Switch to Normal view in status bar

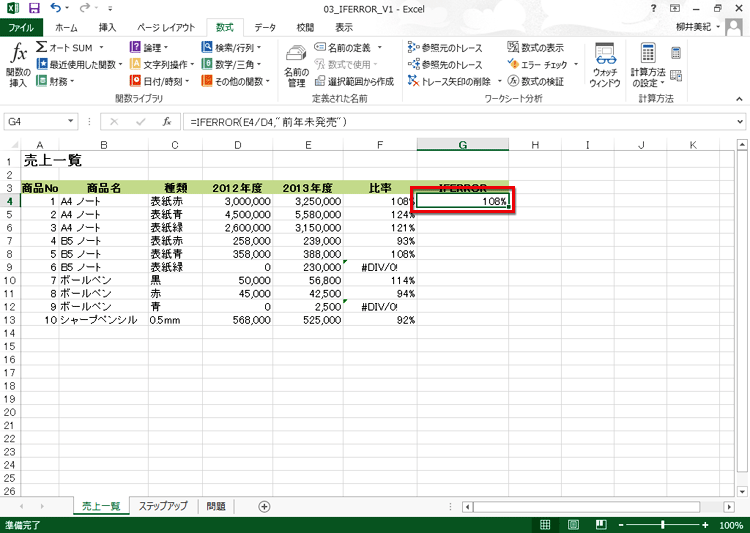click(545, 525)
